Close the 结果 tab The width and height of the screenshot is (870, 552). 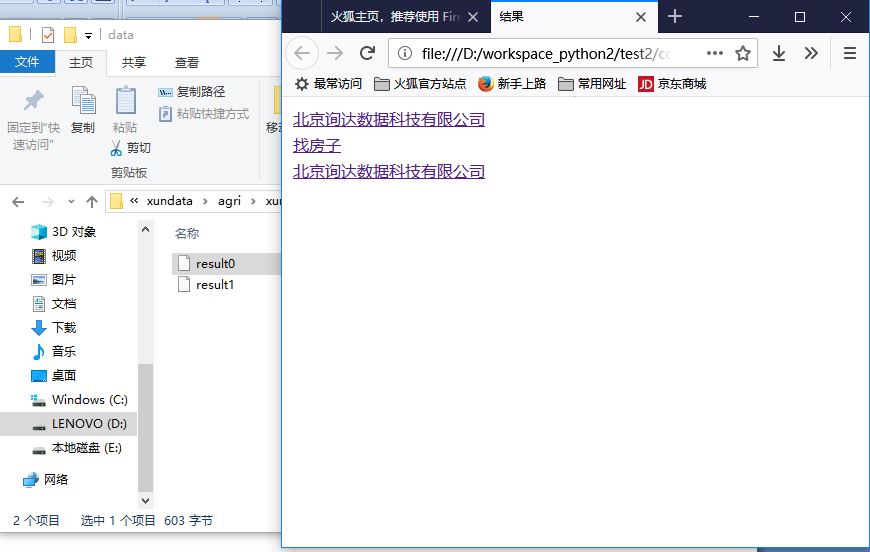point(641,17)
